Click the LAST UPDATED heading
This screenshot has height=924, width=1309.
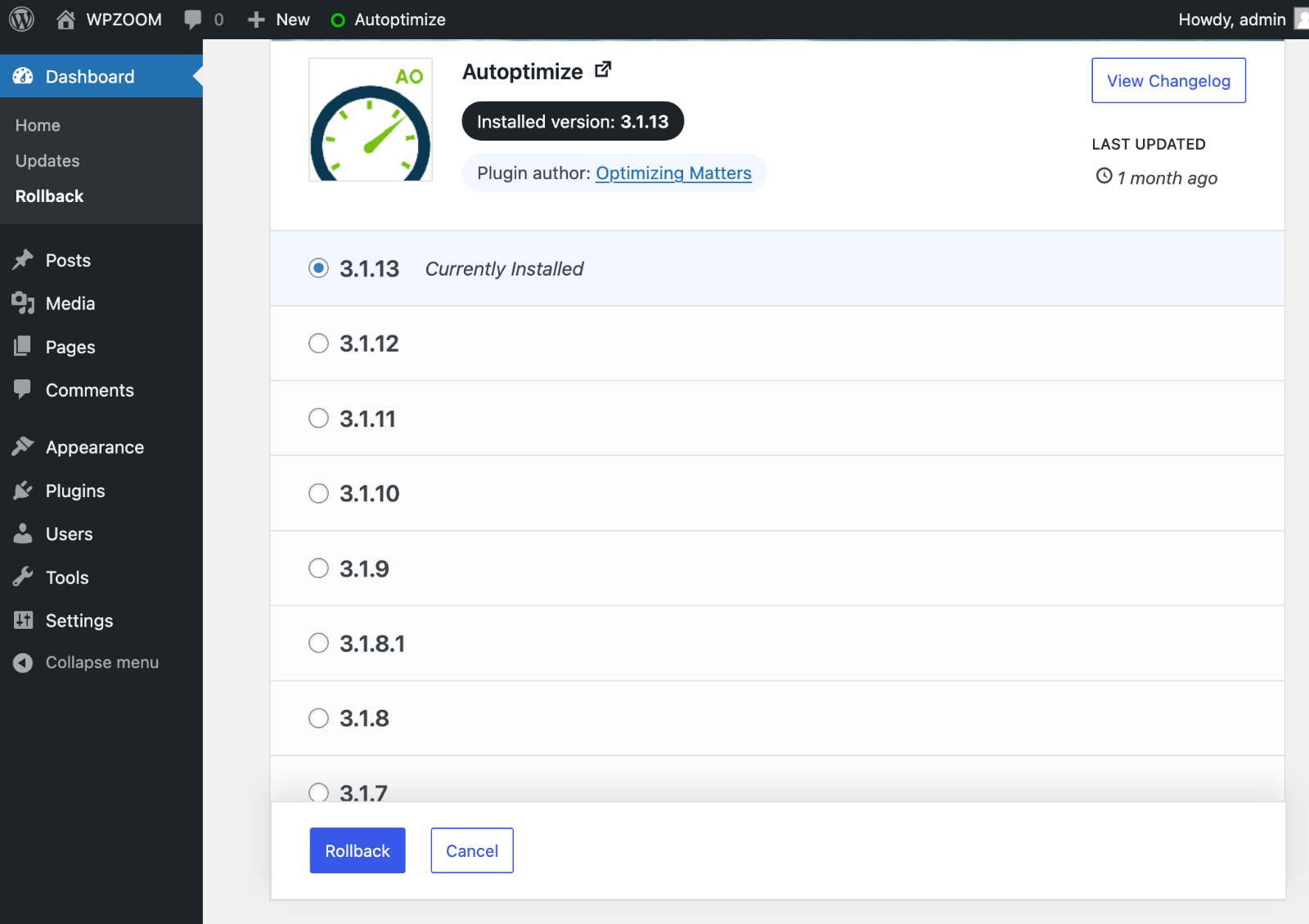coord(1149,144)
